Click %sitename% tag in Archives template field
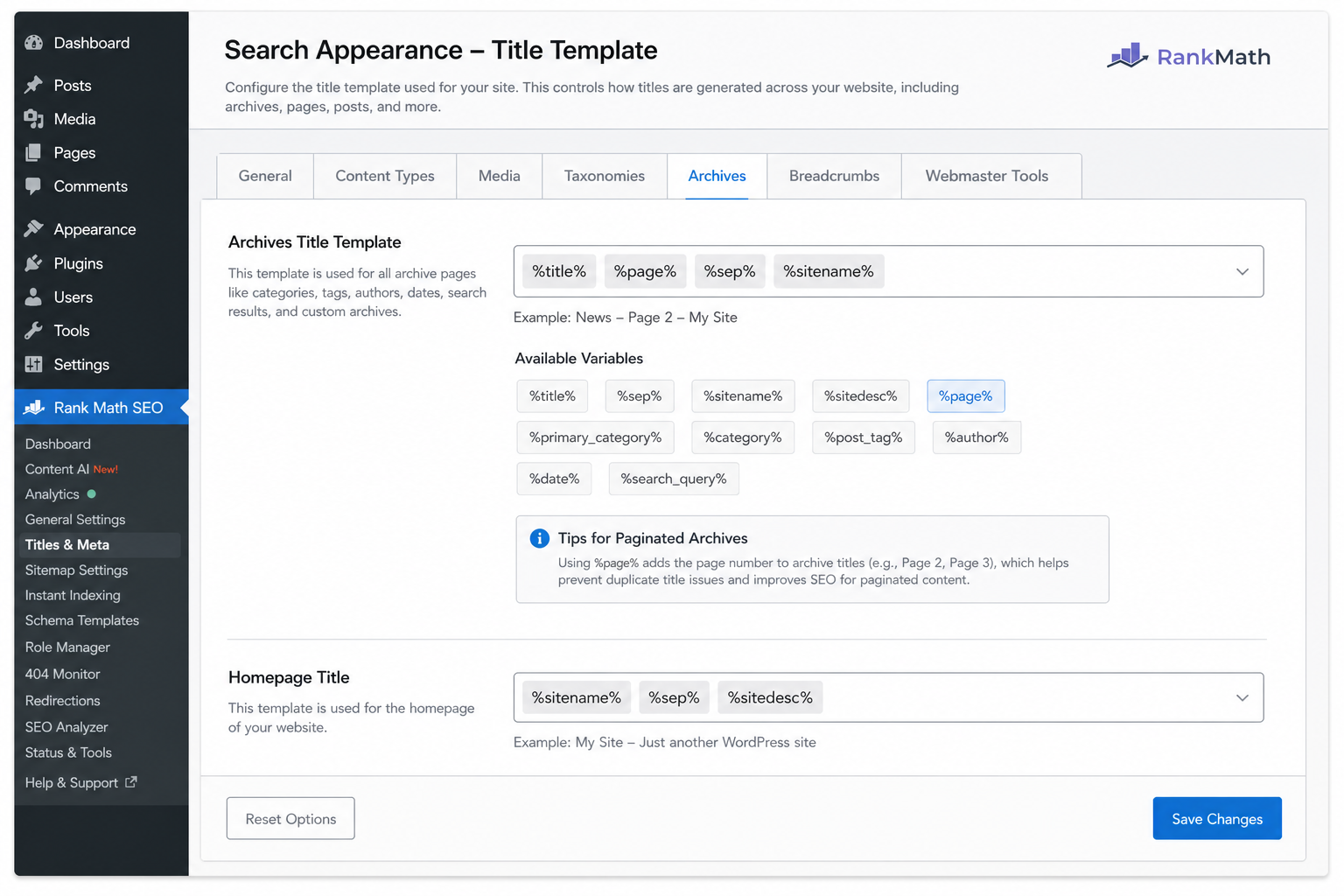Viewport: 1344px width, 896px height. [x=829, y=271]
